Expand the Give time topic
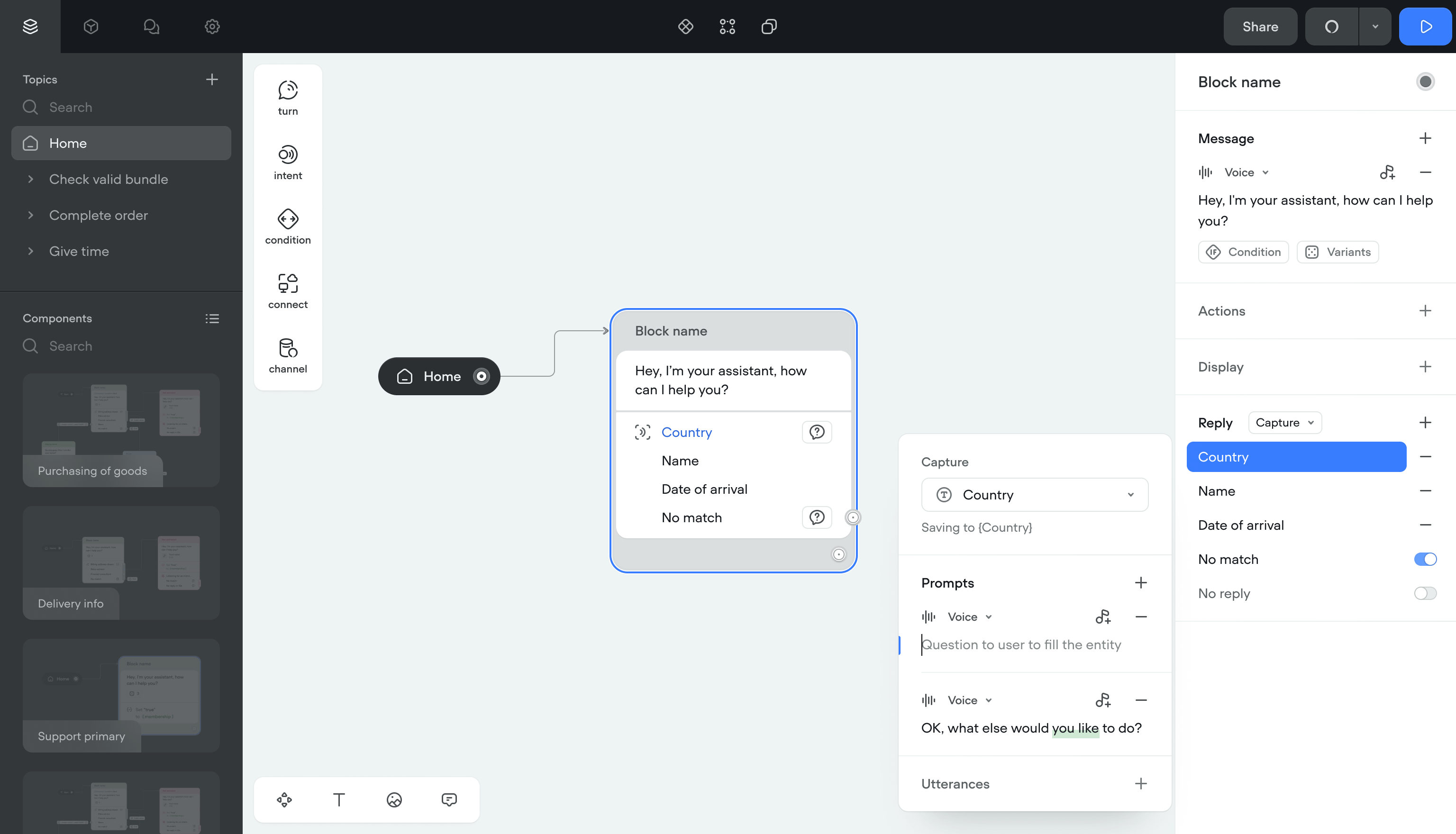Image resolution: width=1456 pixels, height=834 pixels. coord(31,251)
